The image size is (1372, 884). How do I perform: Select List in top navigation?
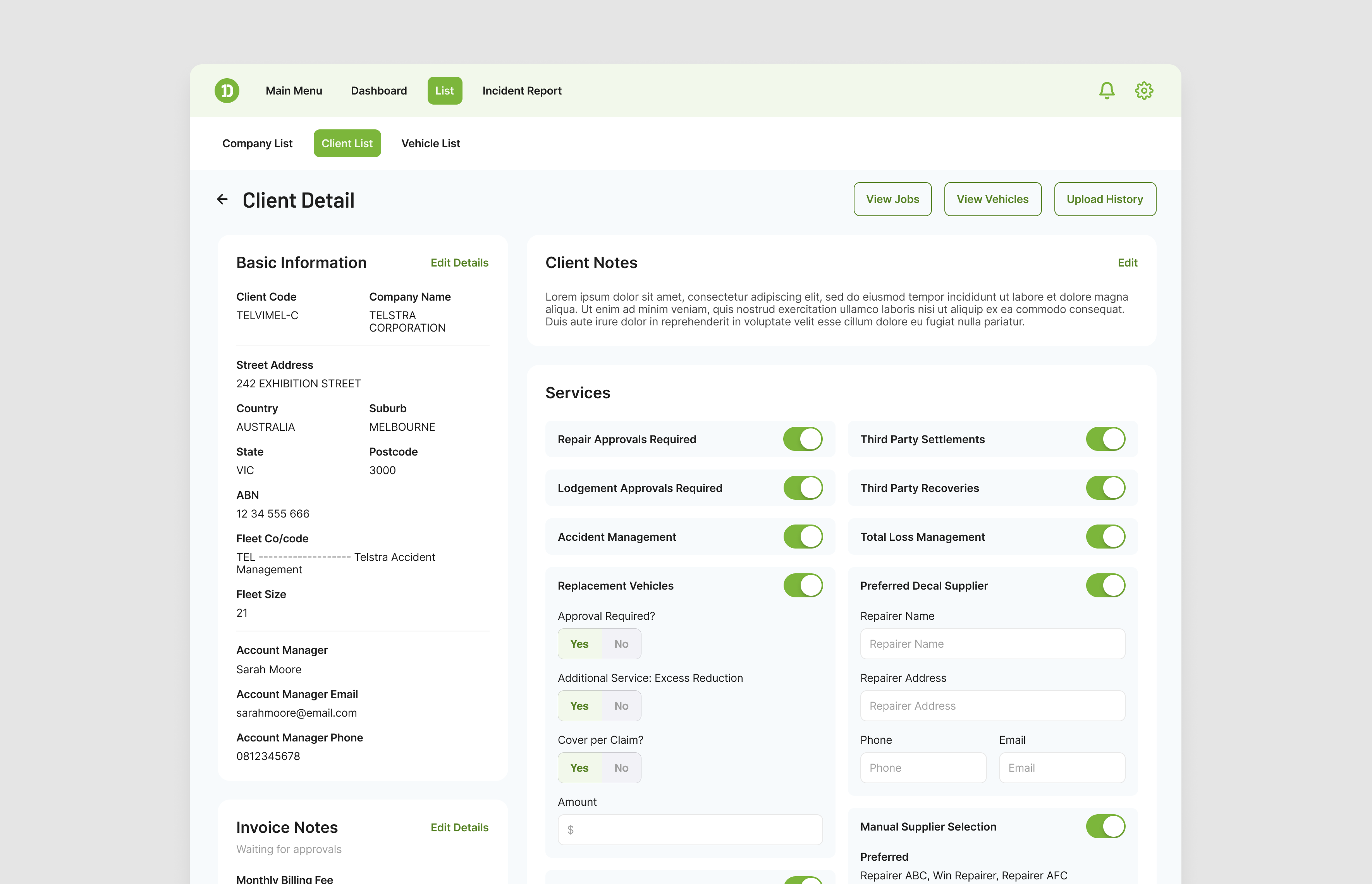coord(445,91)
